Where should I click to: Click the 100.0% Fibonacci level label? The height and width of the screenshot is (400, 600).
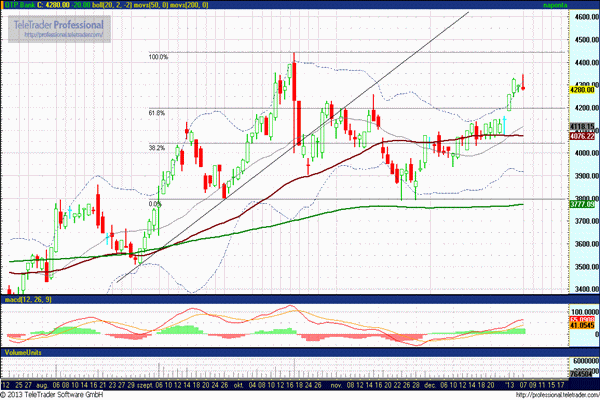coord(158,57)
